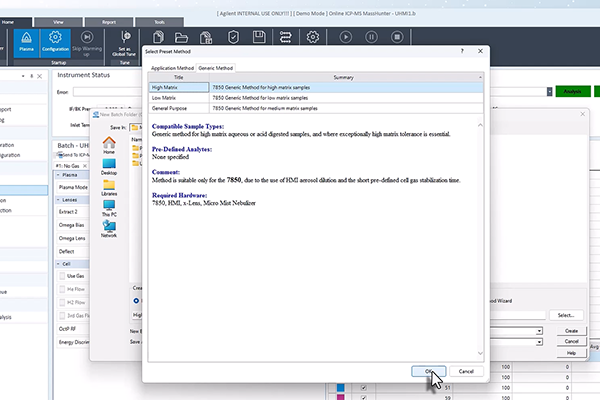Close the Select Preset Method dialog
Screen dimensions: 600x400
[x=480, y=51]
